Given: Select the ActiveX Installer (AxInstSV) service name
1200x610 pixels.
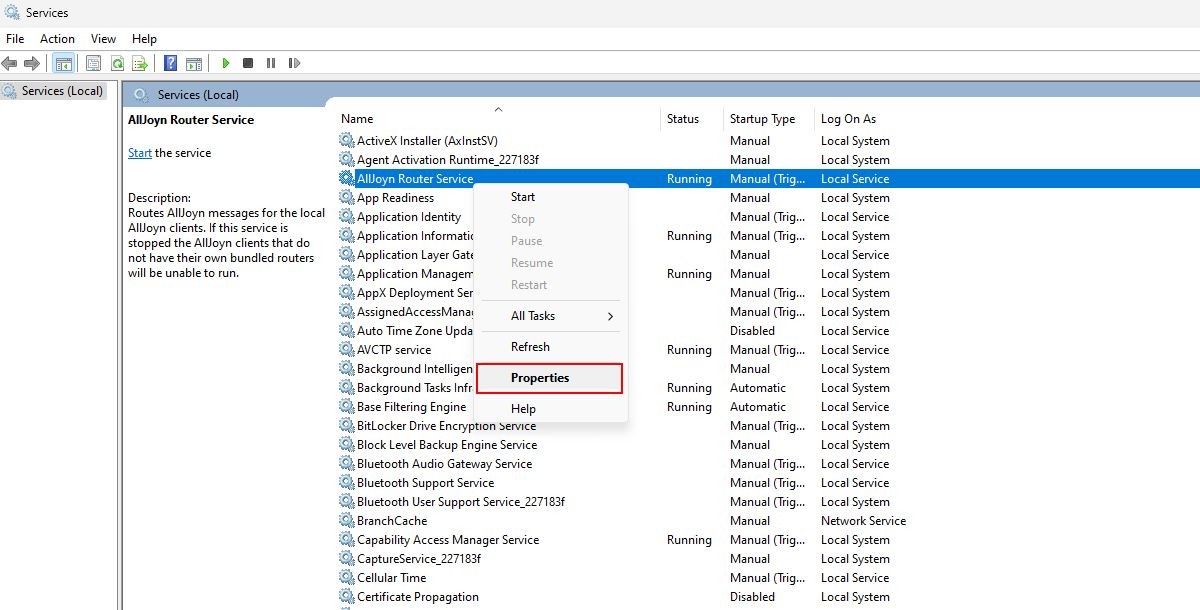Looking at the screenshot, I should pyautogui.click(x=427, y=141).
